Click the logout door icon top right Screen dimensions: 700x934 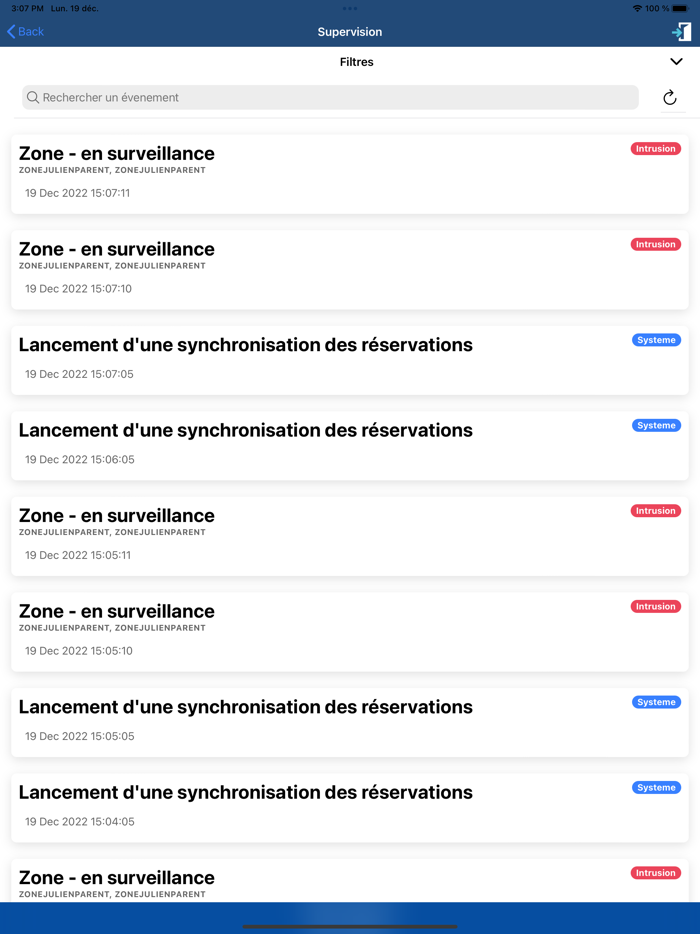(x=680, y=31)
